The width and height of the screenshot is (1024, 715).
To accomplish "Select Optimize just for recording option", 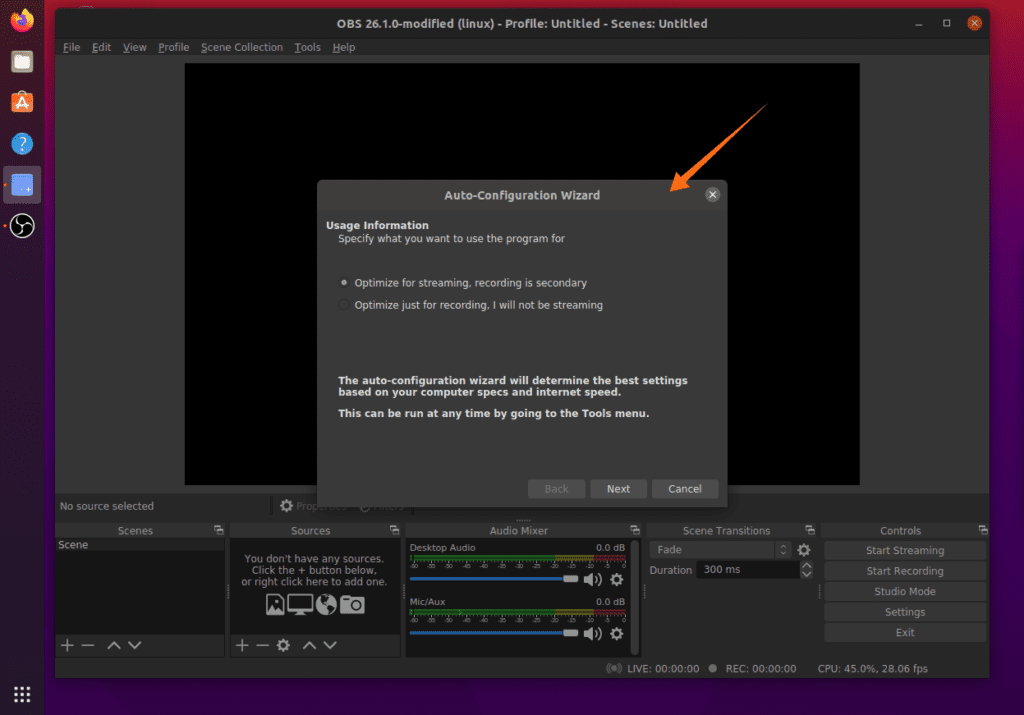I will [x=345, y=305].
